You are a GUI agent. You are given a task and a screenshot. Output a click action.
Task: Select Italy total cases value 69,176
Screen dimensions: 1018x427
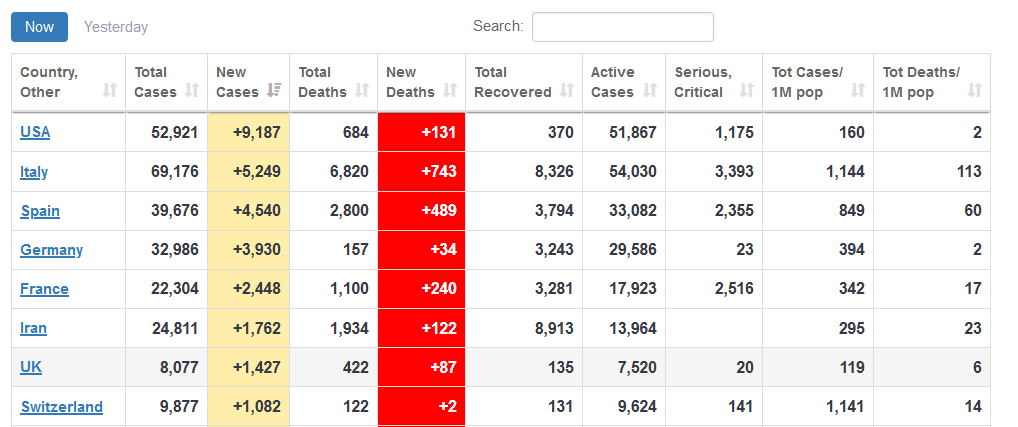175,172
